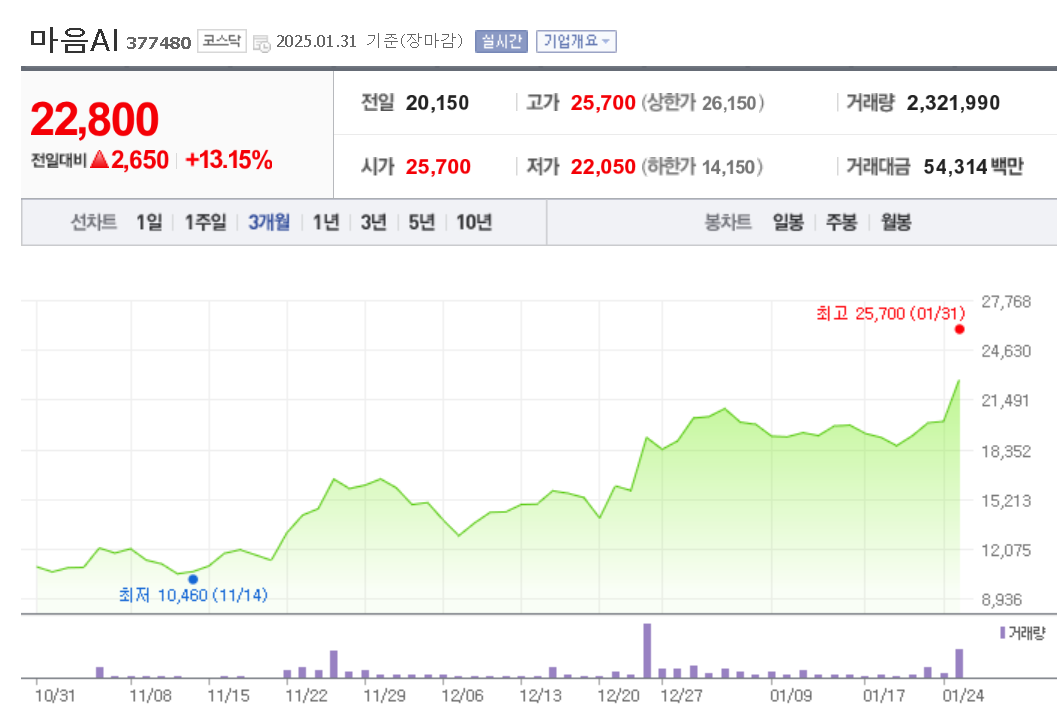Select the 1일 line chart tab
This screenshot has width=1057, height=720.
149,222
